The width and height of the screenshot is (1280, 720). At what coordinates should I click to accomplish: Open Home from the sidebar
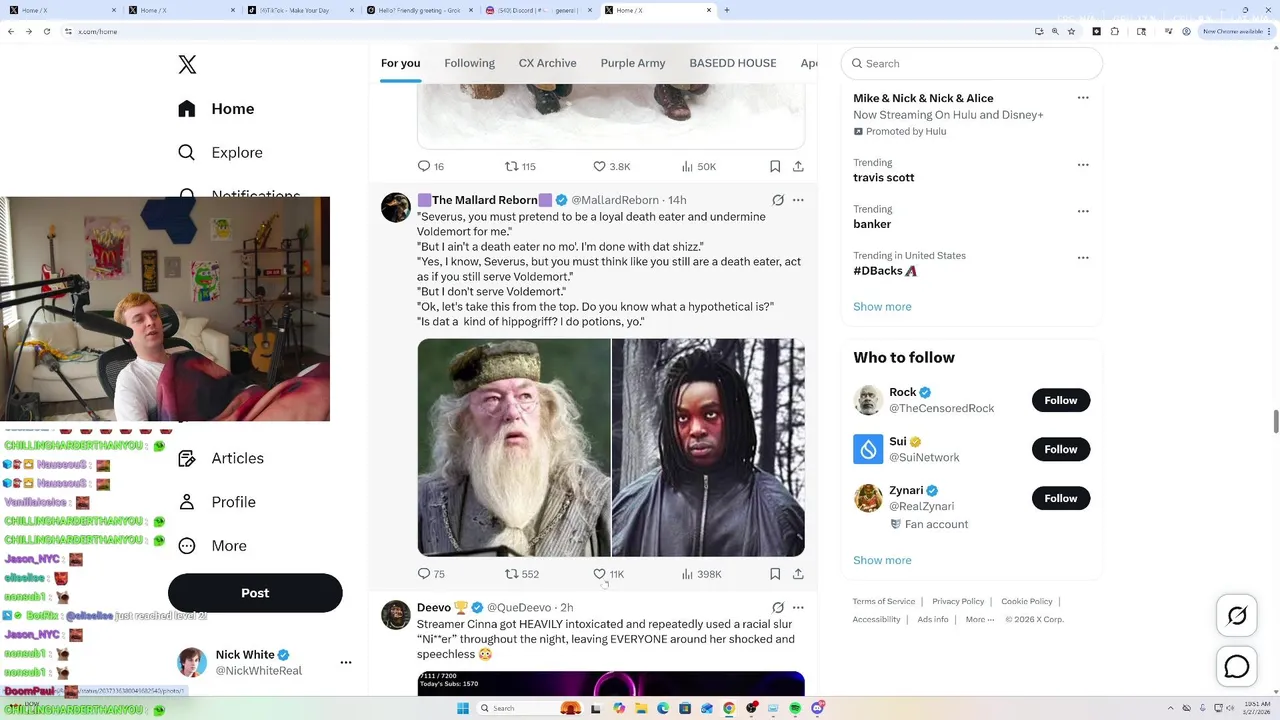[216, 109]
